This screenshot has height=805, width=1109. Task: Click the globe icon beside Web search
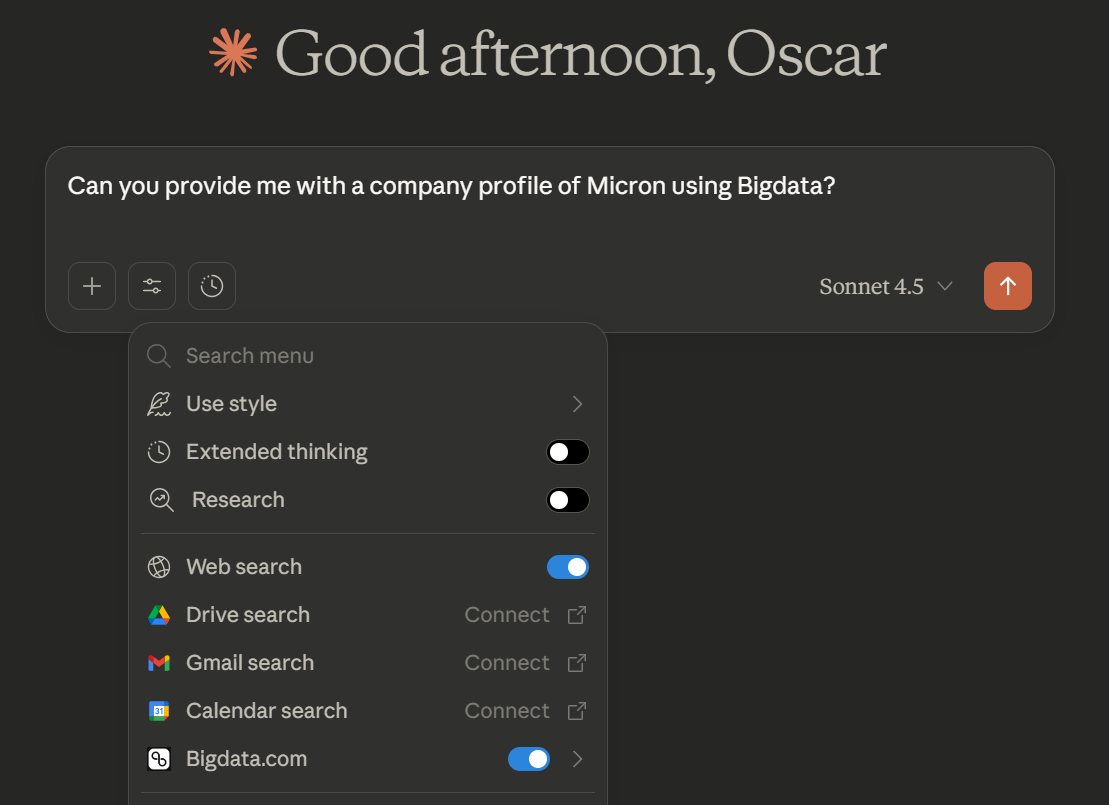(159, 567)
